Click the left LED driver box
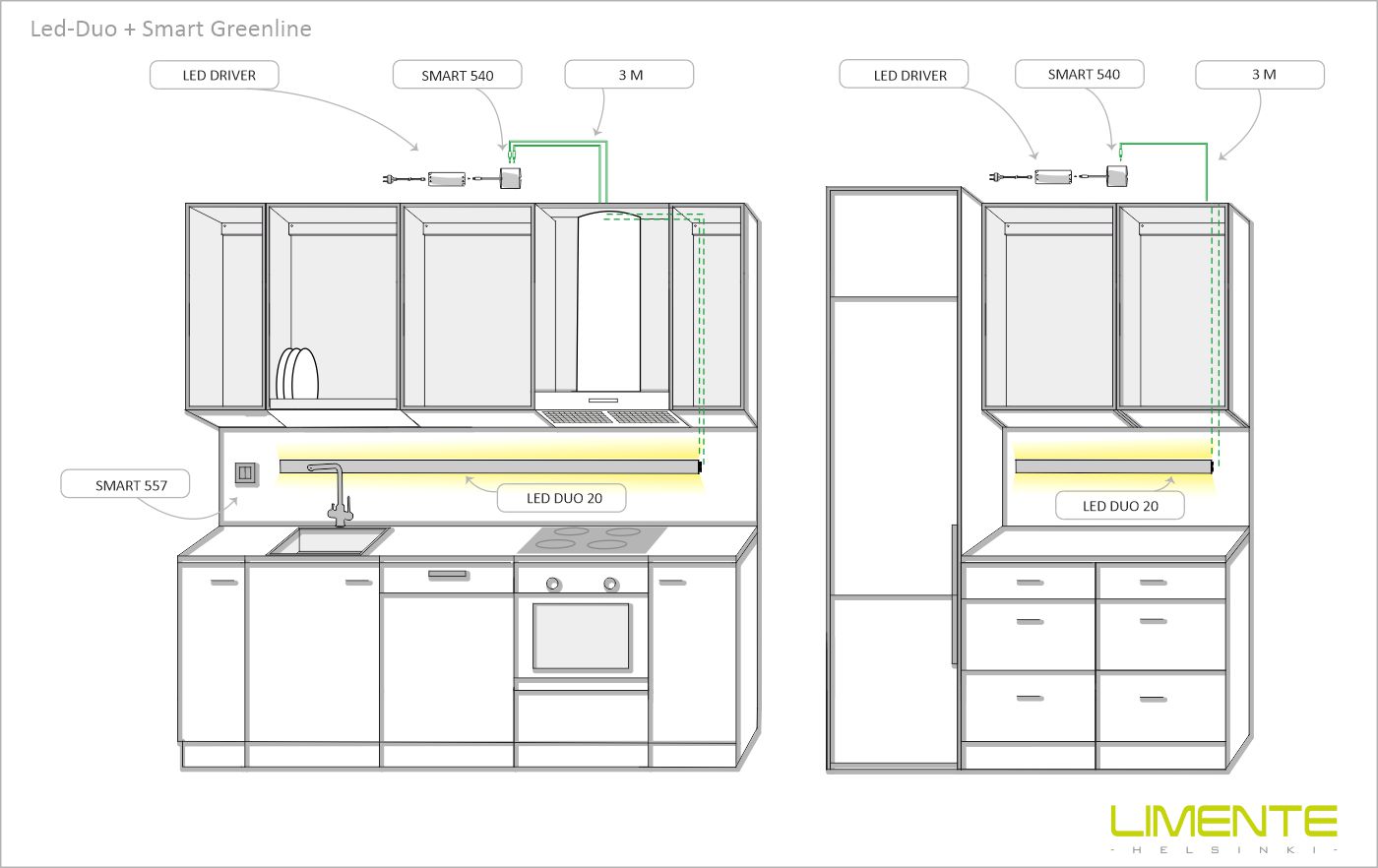The height and width of the screenshot is (868, 1378). (446, 179)
